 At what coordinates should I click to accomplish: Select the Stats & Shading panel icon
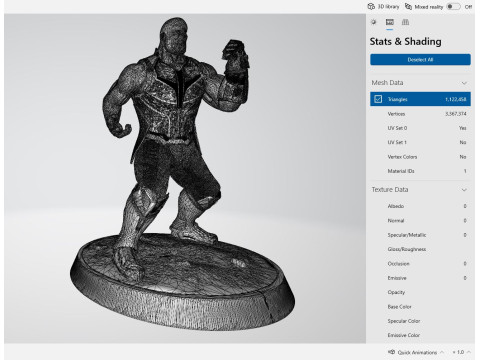pos(389,22)
